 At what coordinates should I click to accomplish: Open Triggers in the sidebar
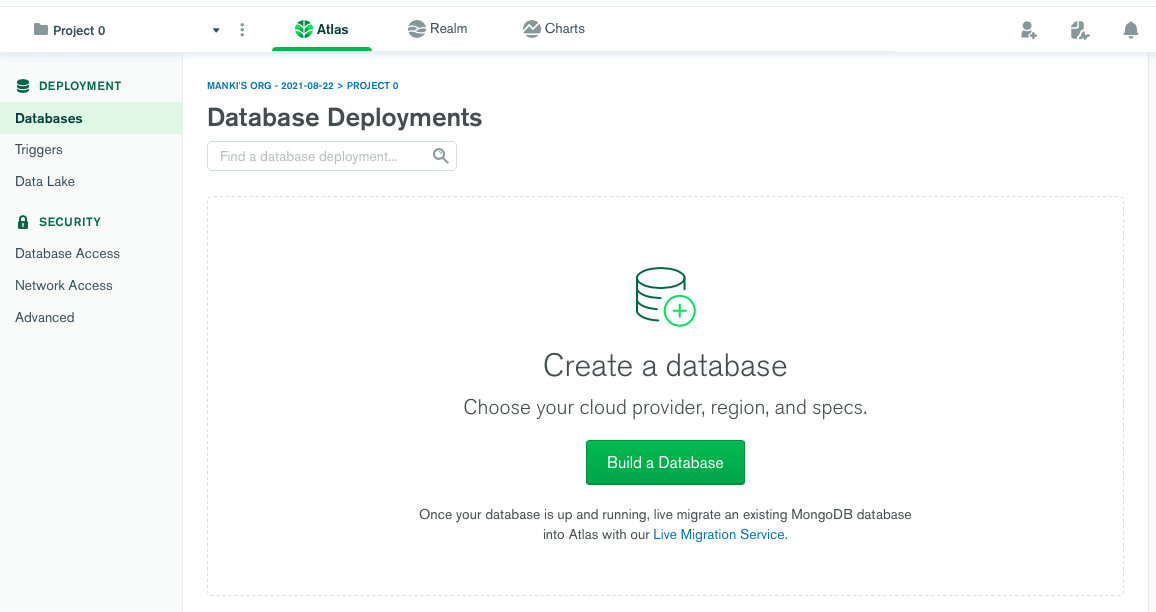click(x=39, y=150)
